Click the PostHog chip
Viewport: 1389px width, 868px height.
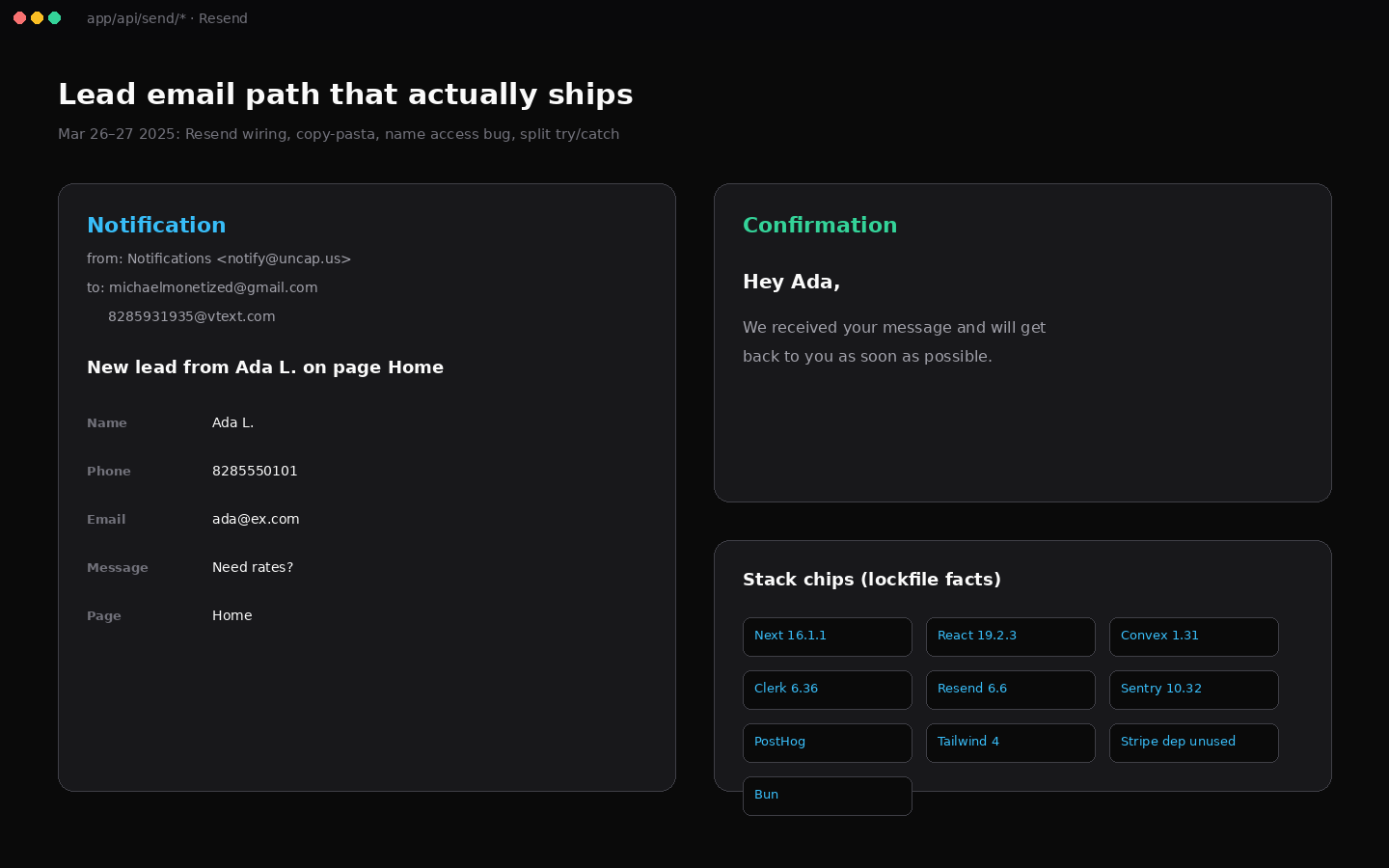point(828,743)
